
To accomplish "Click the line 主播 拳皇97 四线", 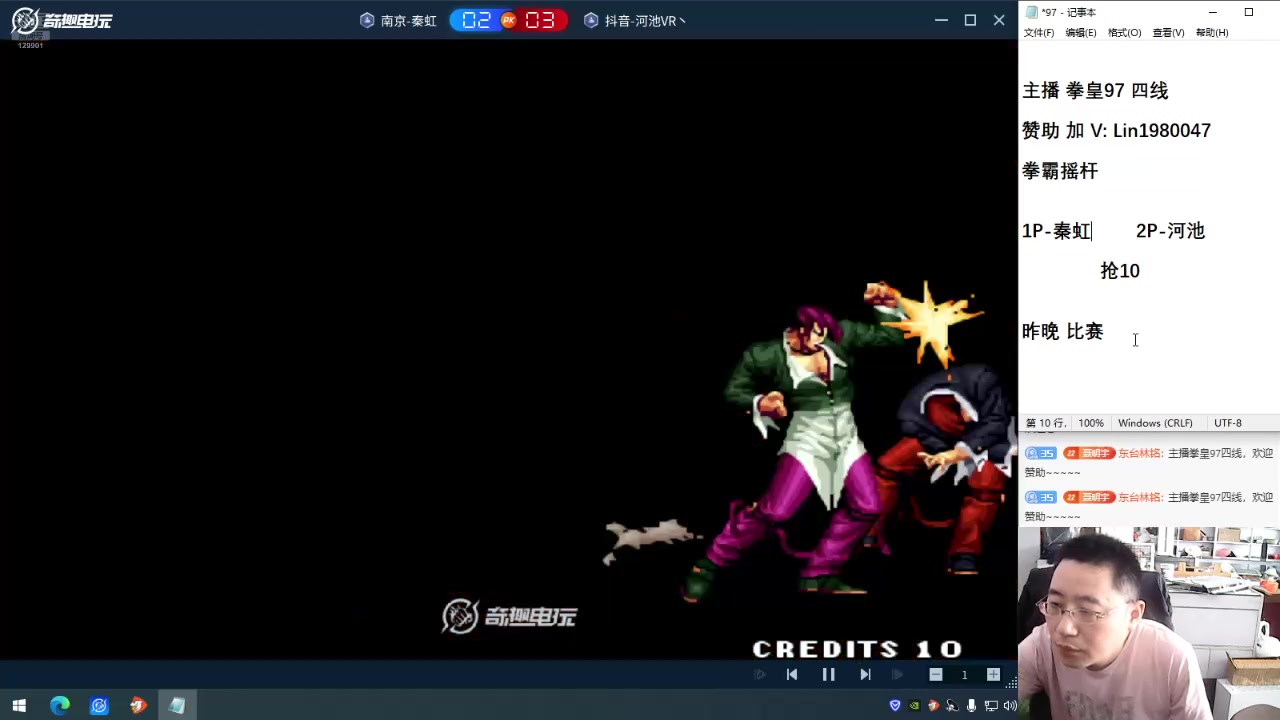I will click(1095, 91).
